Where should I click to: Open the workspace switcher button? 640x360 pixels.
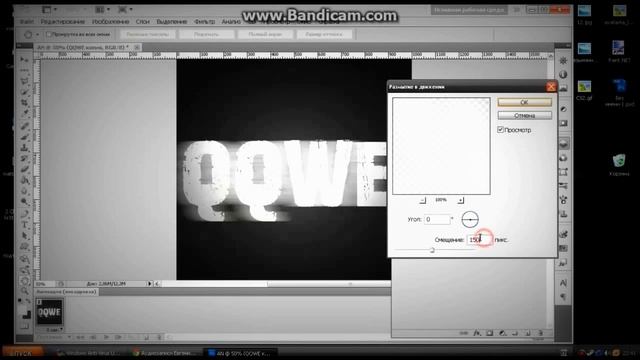469,10
